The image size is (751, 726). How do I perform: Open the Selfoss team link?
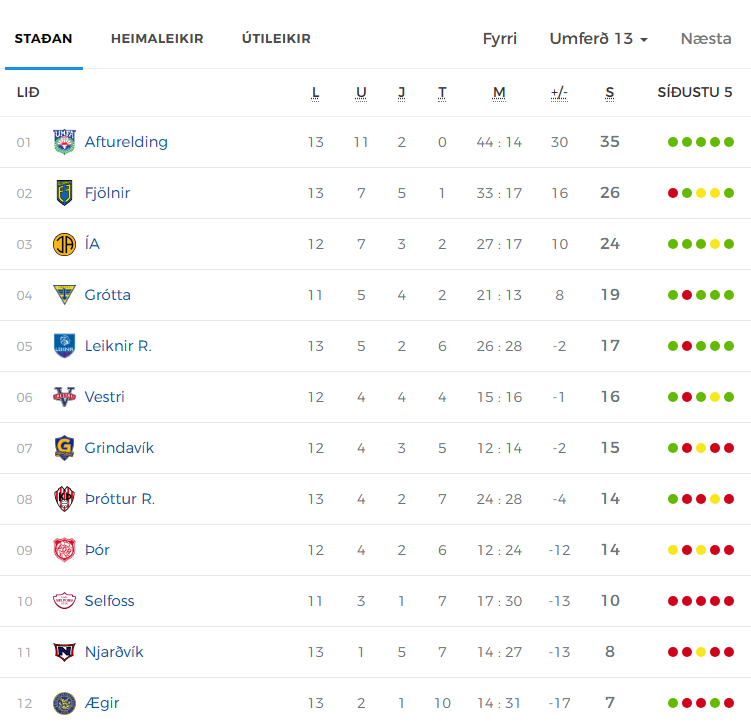tap(109, 601)
